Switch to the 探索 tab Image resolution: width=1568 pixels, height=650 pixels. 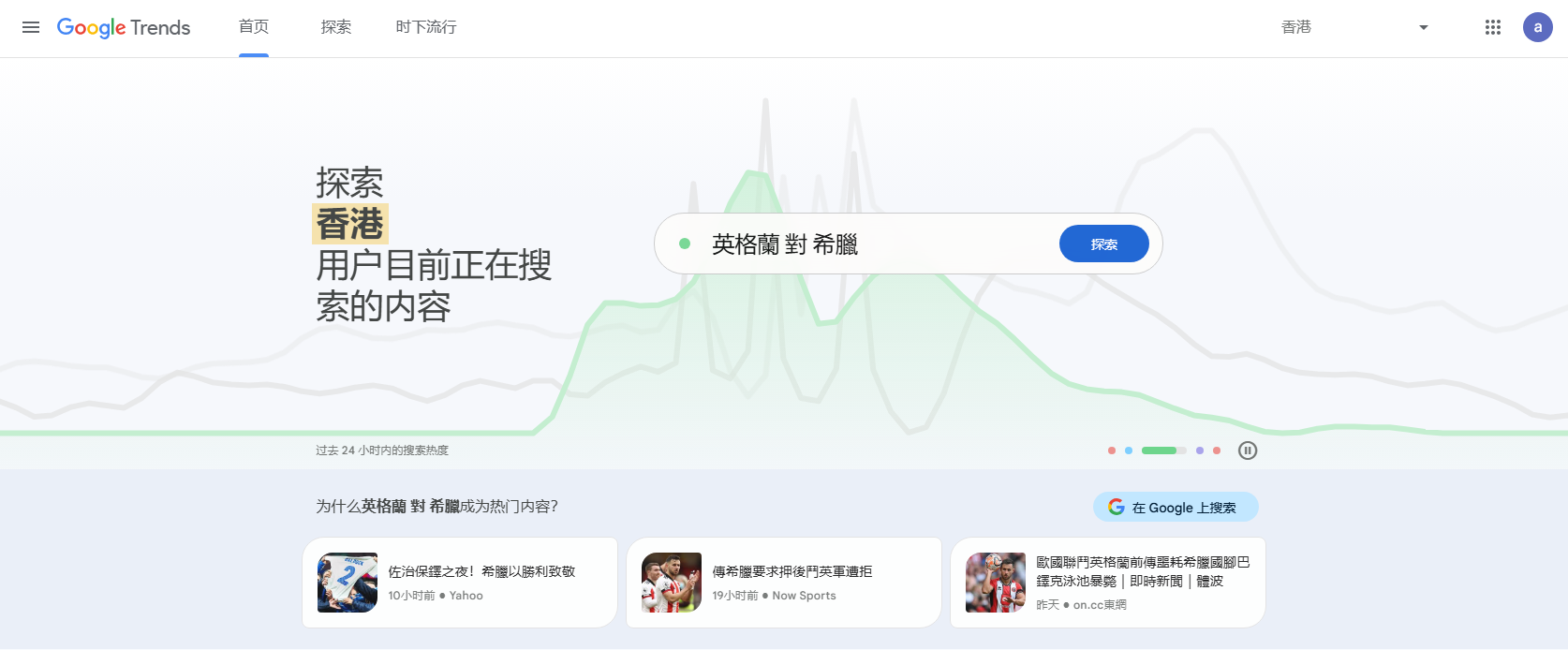336,27
